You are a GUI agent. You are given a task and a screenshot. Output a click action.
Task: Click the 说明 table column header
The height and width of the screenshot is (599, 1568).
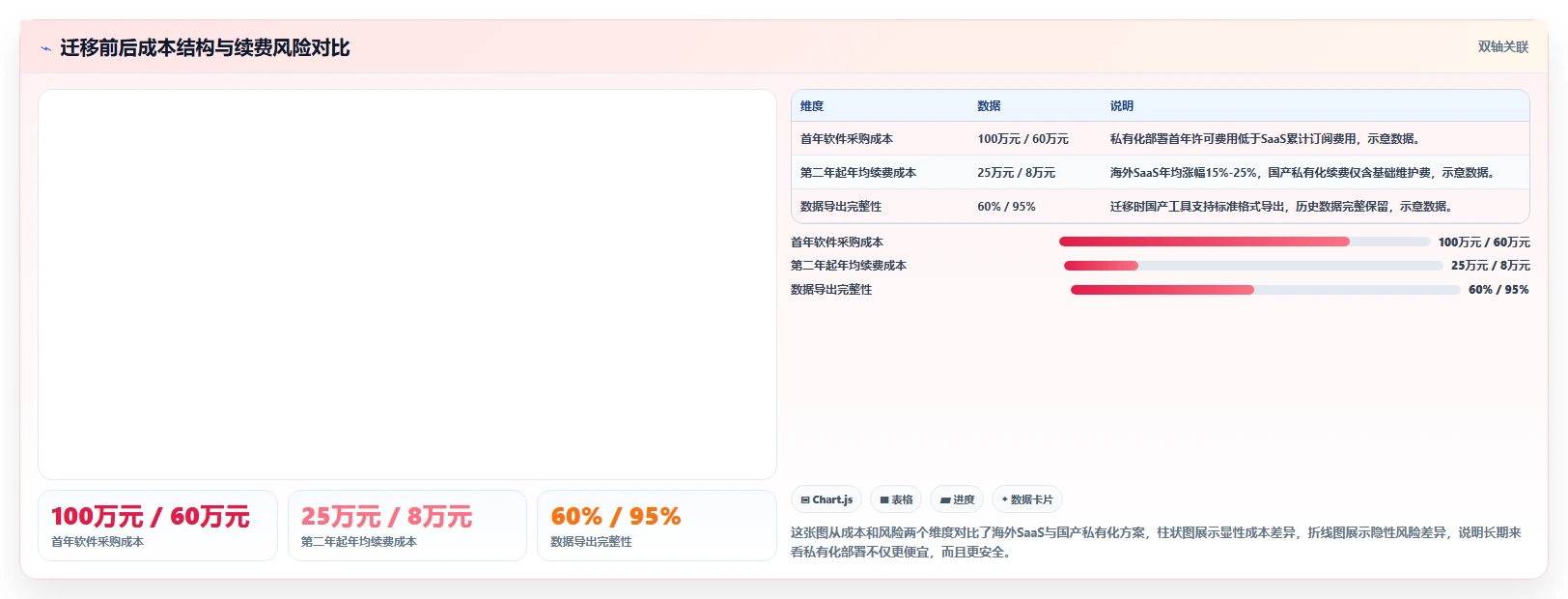(x=1121, y=106)
